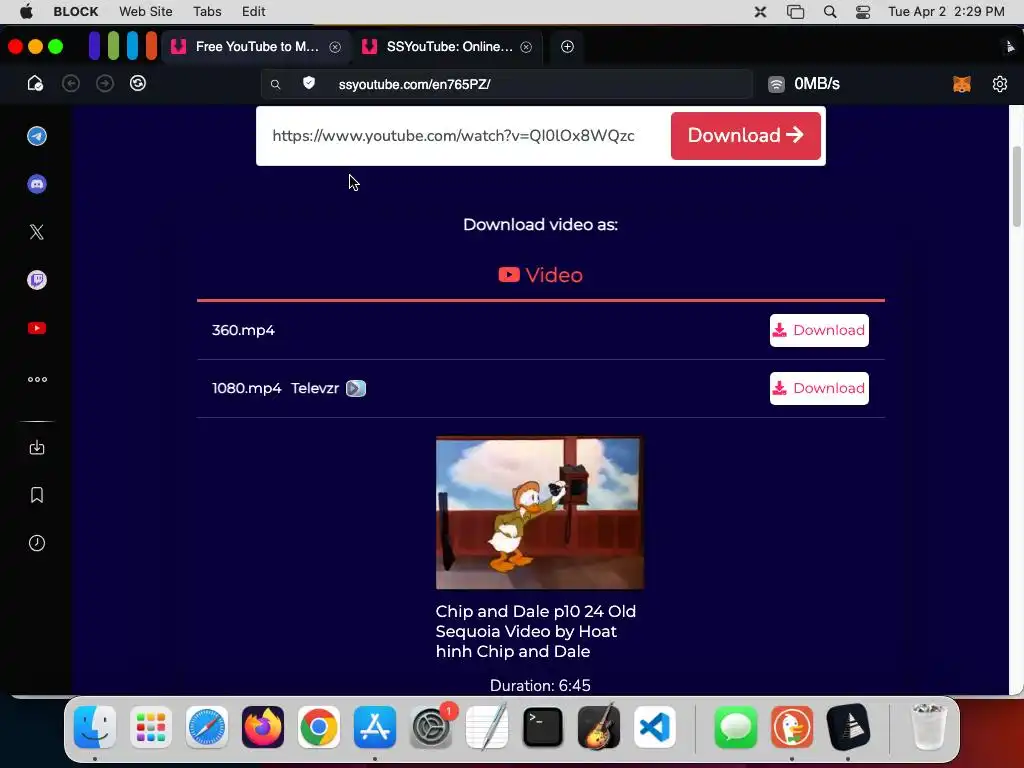Open the Discord sidebar shortcut
The image size is (1024, 768).
[x=37, y=184]
